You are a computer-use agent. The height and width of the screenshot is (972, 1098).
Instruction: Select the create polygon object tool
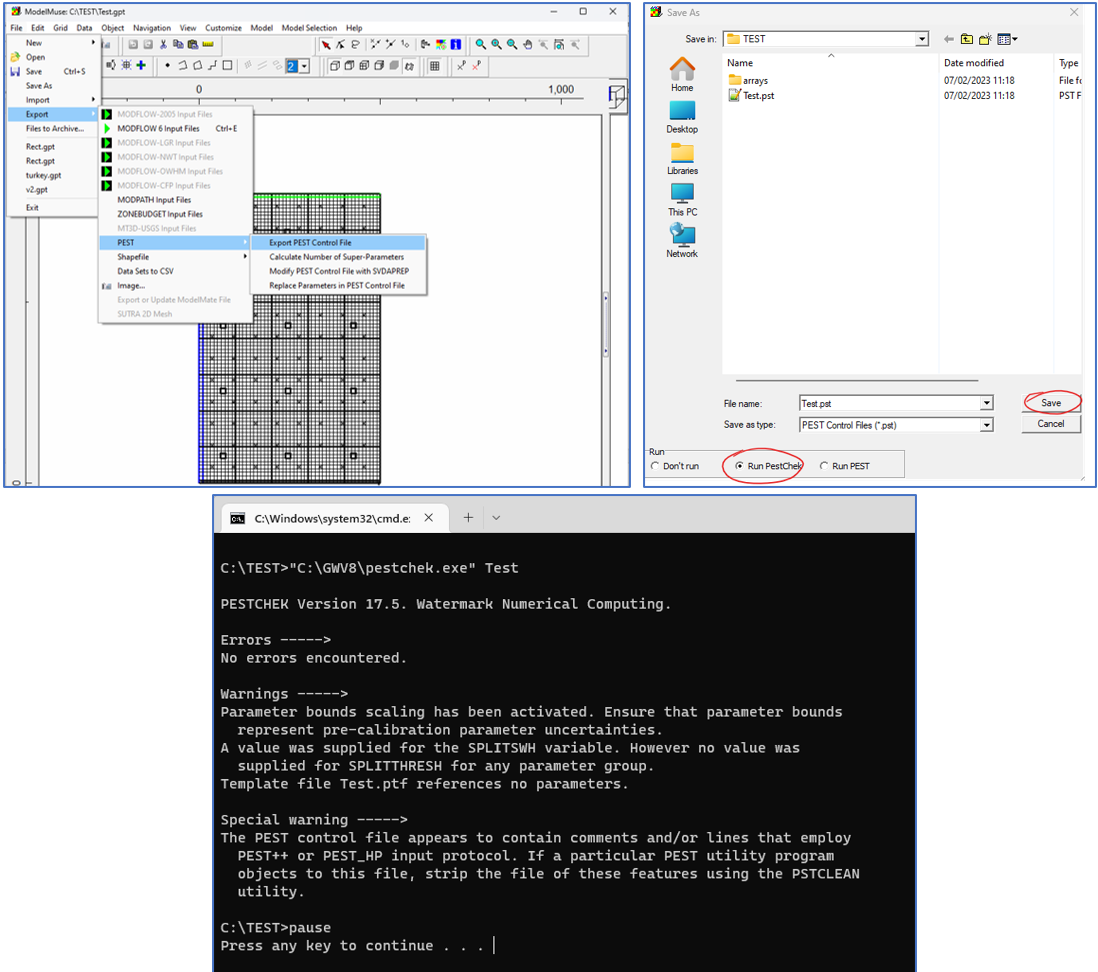(197, 66)
